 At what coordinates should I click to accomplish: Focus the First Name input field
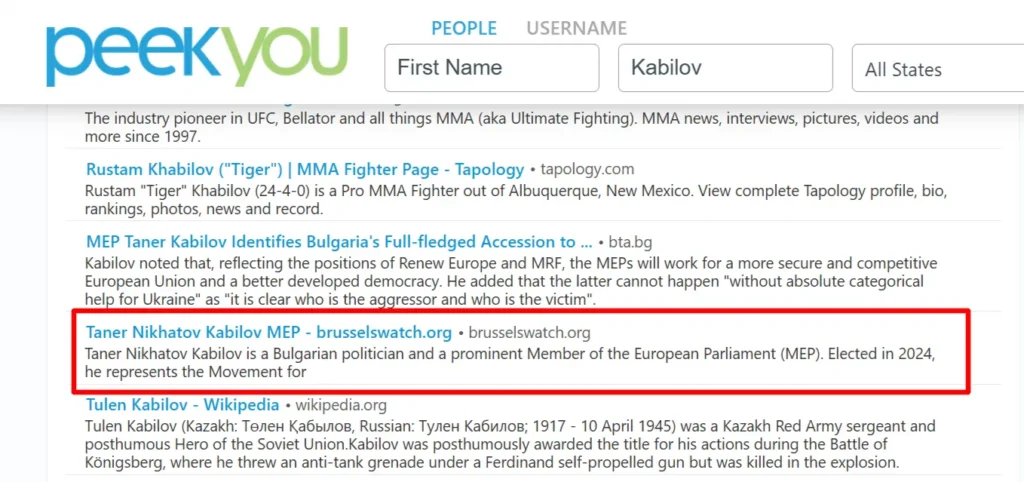pyautogui.click(x=492, y=68)
